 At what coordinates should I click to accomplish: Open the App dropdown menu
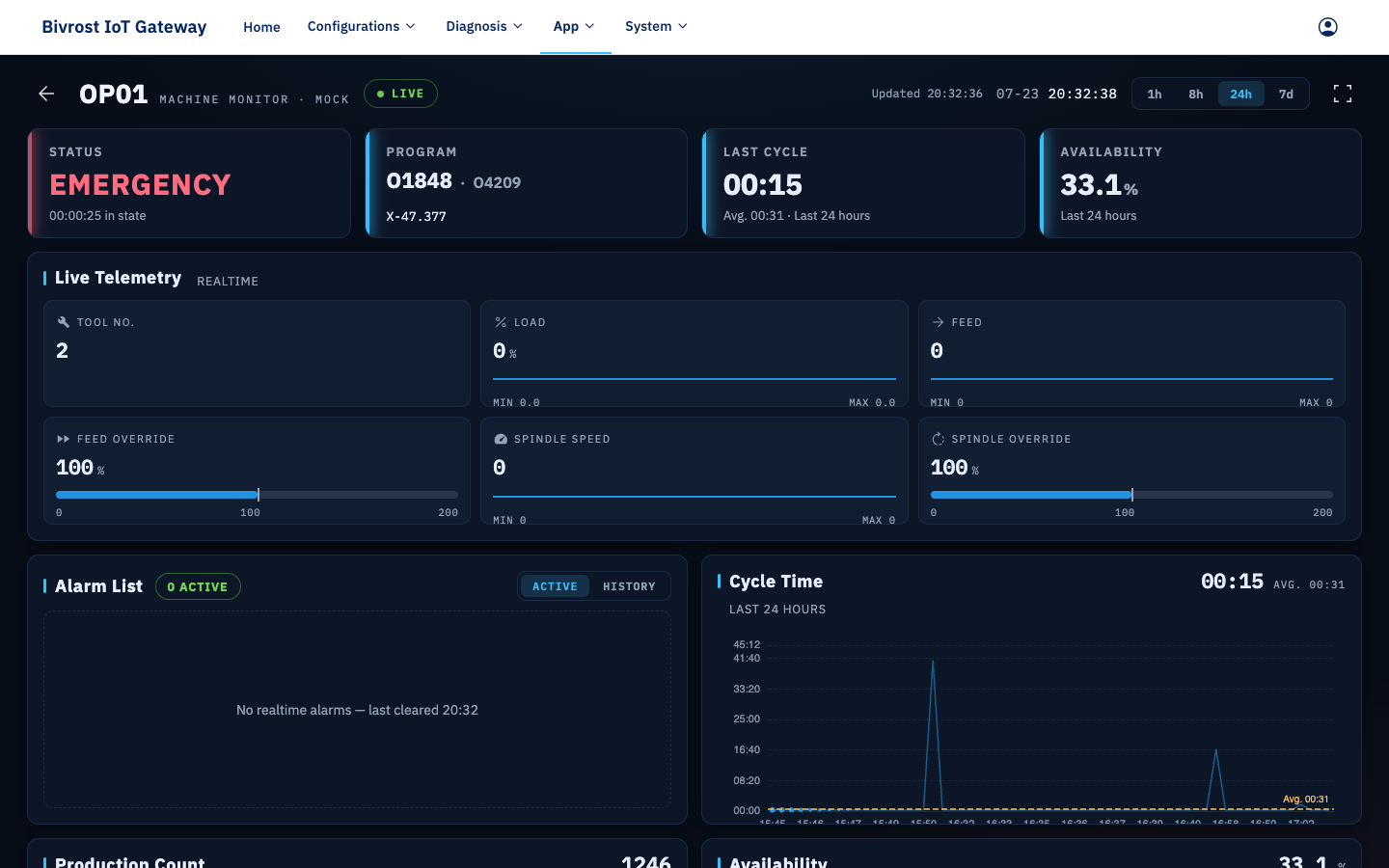pyautogui.click(x=575, y=26)
